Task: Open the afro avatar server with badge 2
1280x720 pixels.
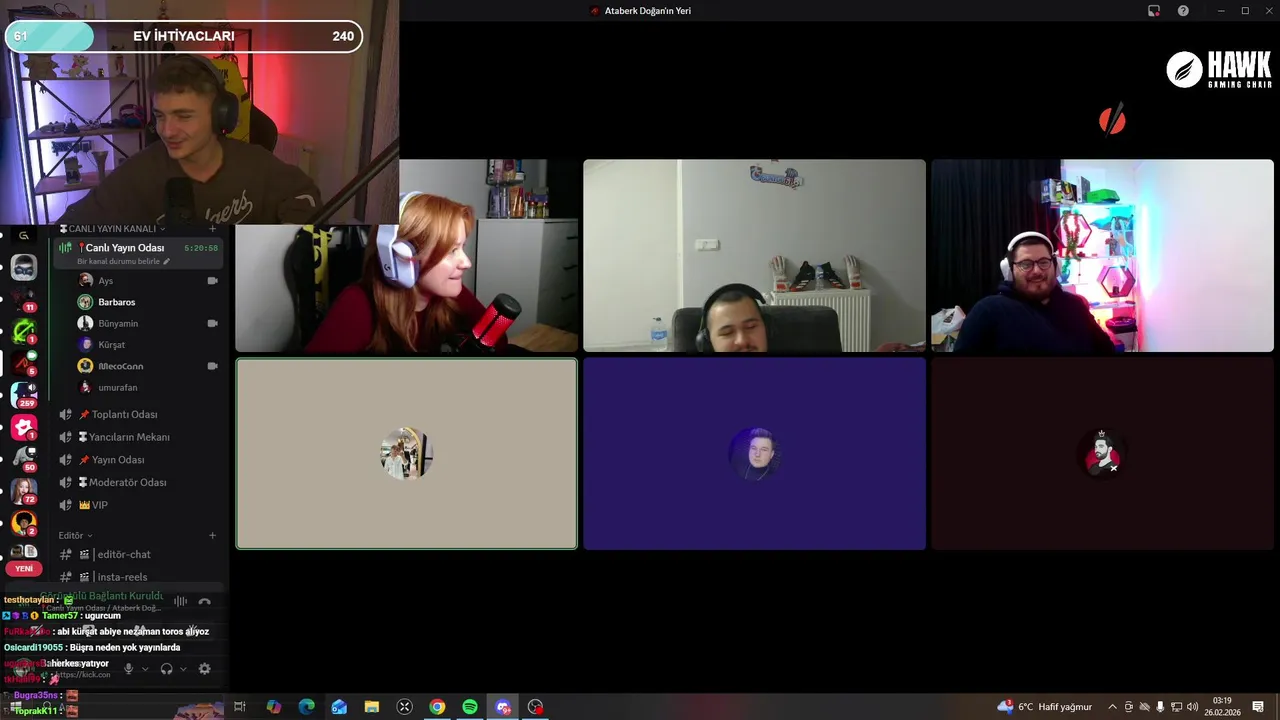Action: pyautogui.click(x=24, y=523)
